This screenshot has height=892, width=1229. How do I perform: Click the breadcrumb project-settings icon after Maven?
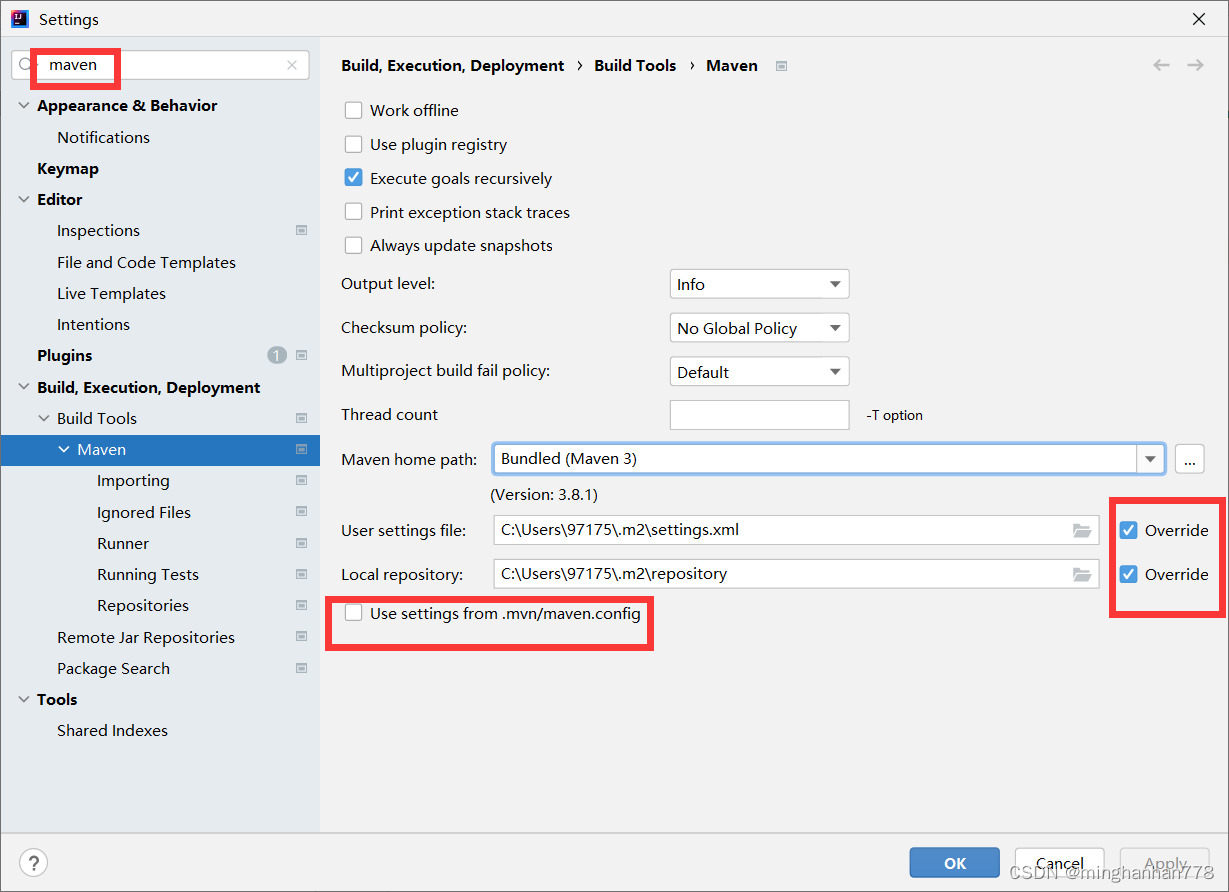tap(782, 66)
